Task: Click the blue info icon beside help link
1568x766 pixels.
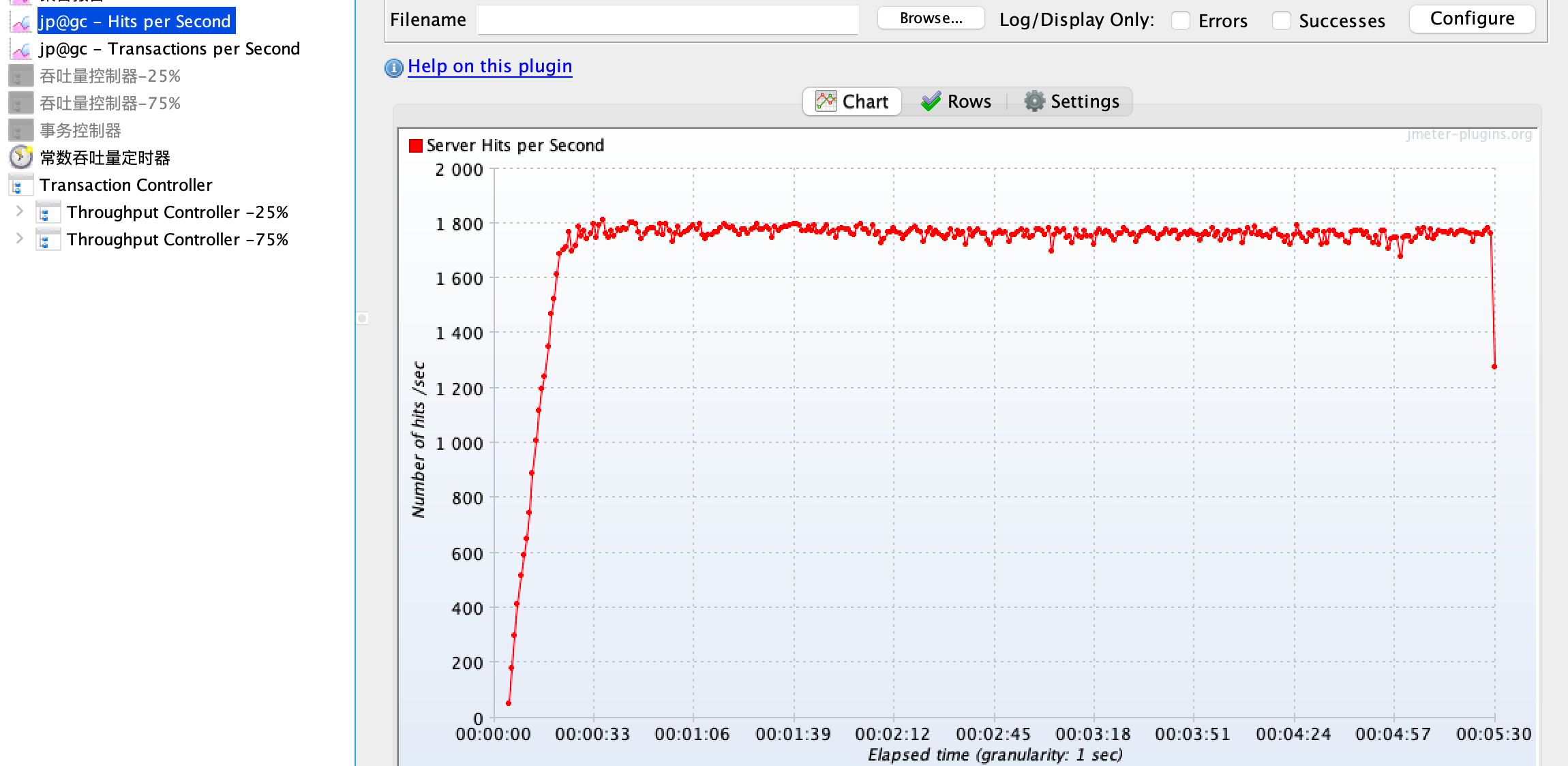Action: (394, 67)
